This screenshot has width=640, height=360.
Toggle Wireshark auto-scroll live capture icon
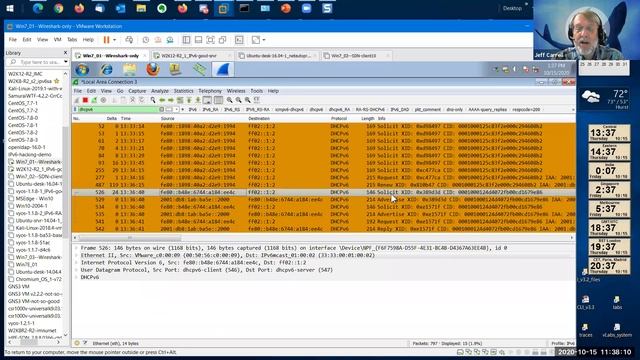click(x=207, y=100)
